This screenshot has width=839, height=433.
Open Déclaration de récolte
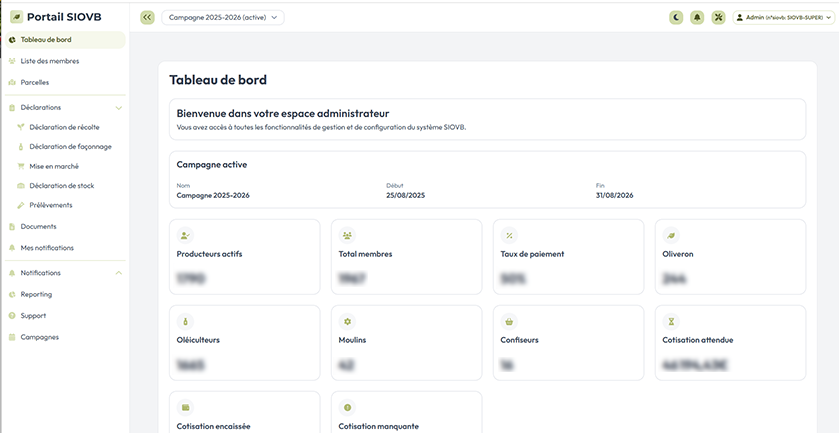click(x=64, y=127)
